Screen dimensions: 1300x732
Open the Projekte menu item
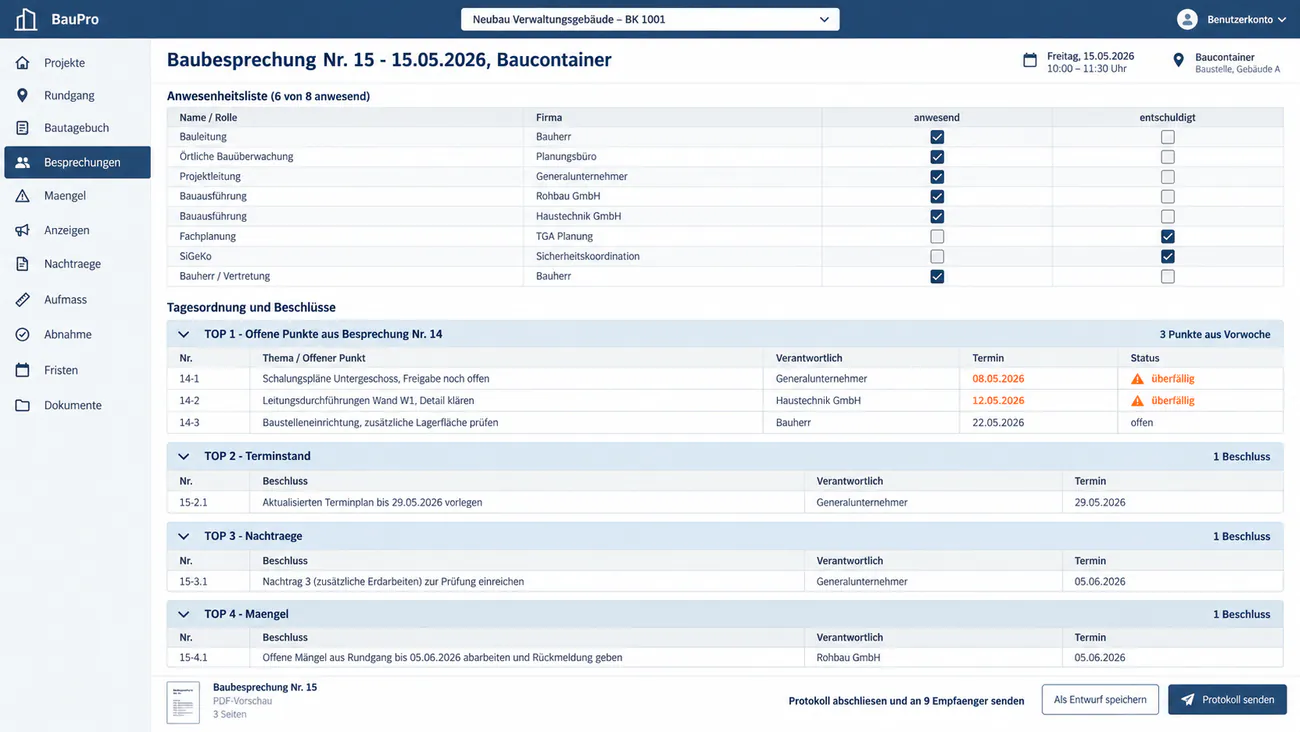point(77,63)
